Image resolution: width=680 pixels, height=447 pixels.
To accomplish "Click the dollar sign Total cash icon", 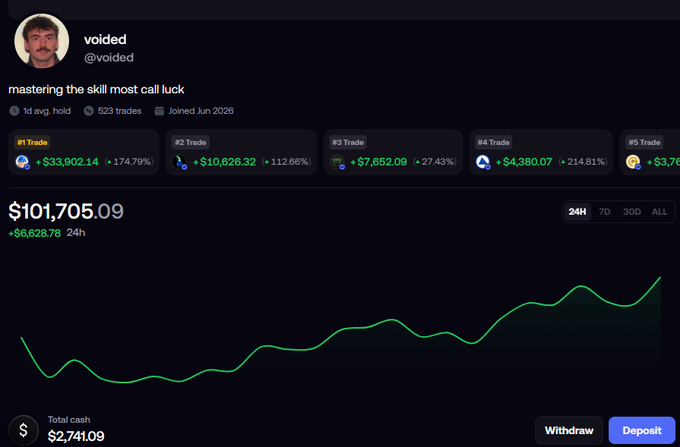I will click(x=23, y=430).
